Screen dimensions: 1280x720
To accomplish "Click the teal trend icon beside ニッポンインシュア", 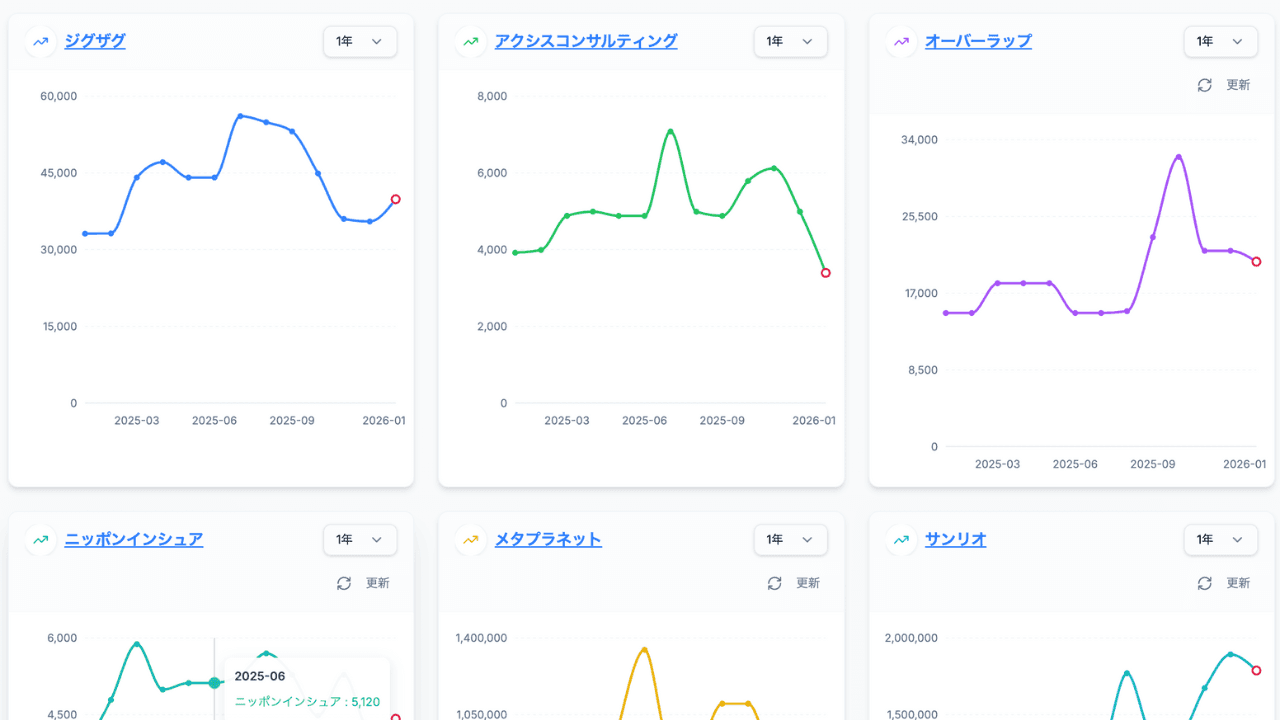I will pos(41,540).
